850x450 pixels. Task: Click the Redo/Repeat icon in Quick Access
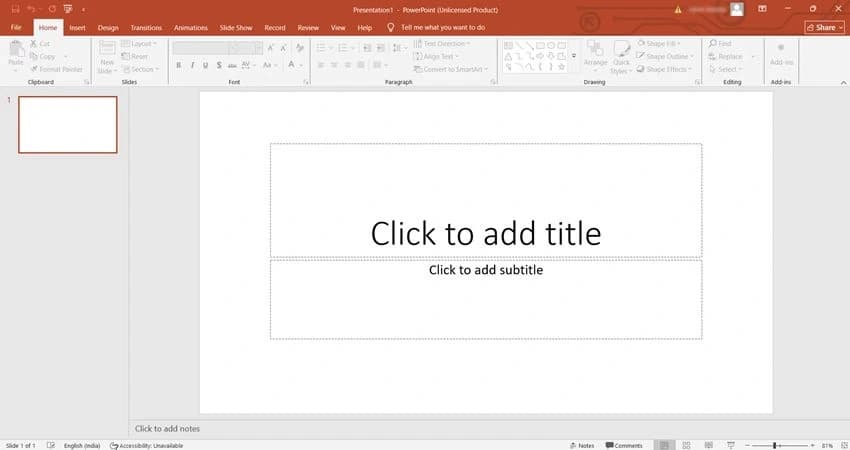(51, 9)
